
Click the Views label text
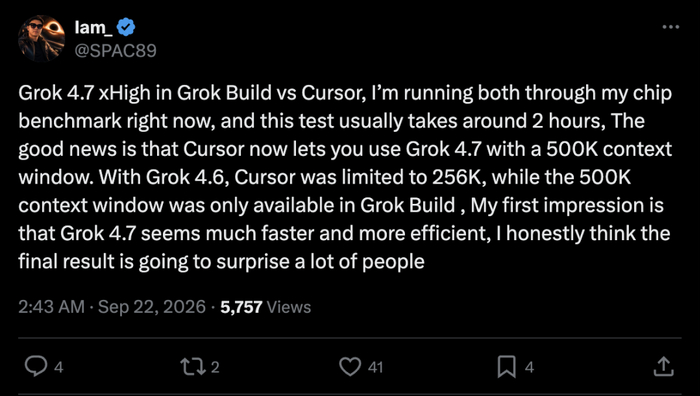pyautogui.click(x=288, y=307)
